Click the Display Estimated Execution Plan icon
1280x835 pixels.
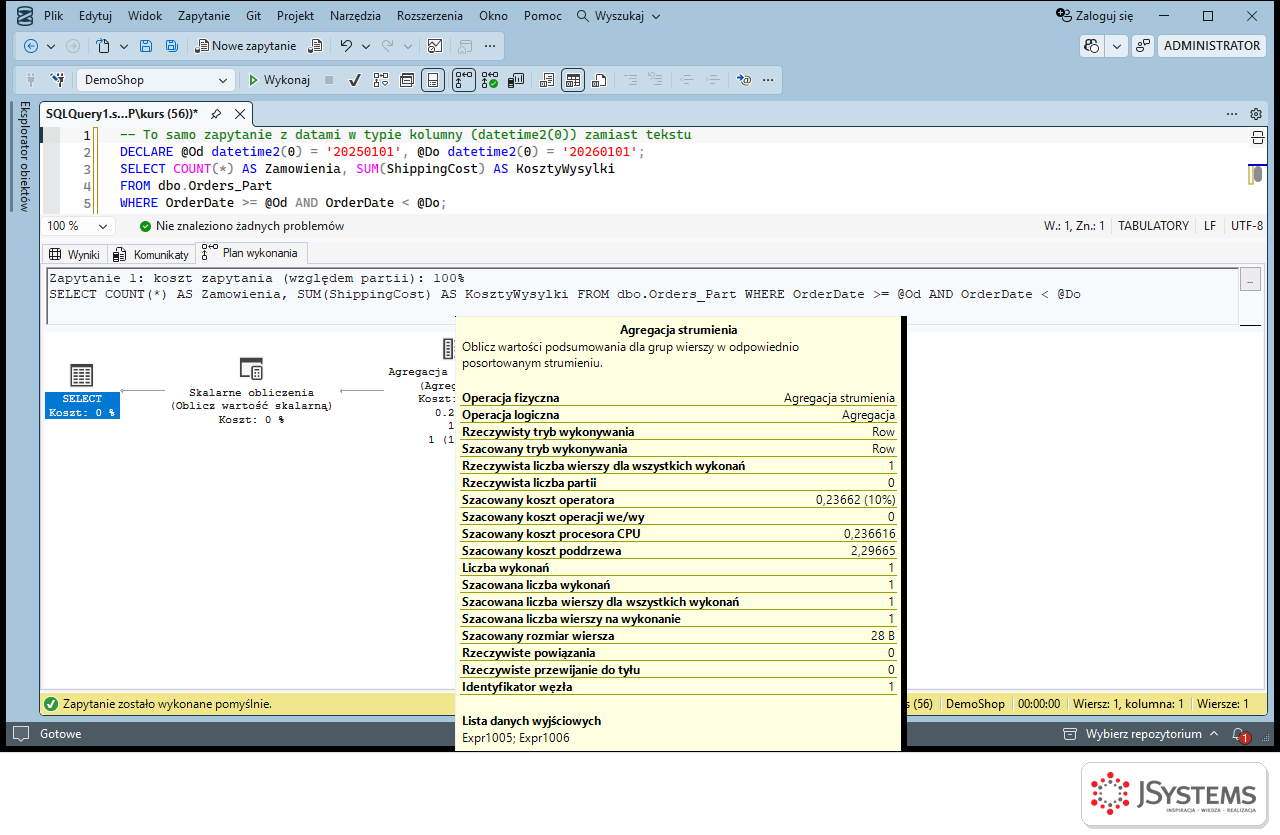(x=381, y=80)
